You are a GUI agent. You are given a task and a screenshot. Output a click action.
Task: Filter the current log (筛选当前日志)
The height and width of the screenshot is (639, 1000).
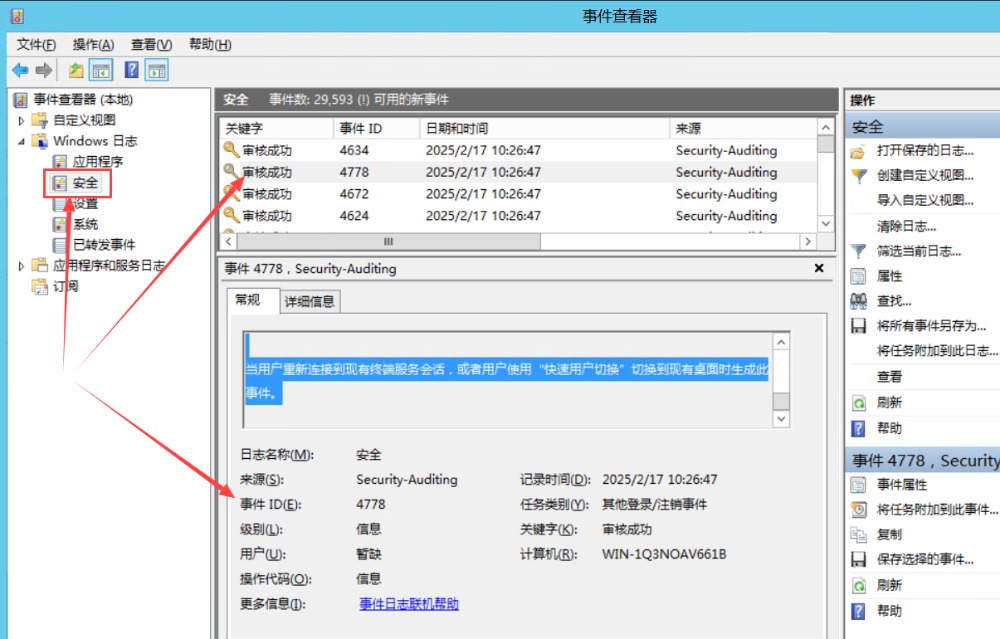[918, 251]
